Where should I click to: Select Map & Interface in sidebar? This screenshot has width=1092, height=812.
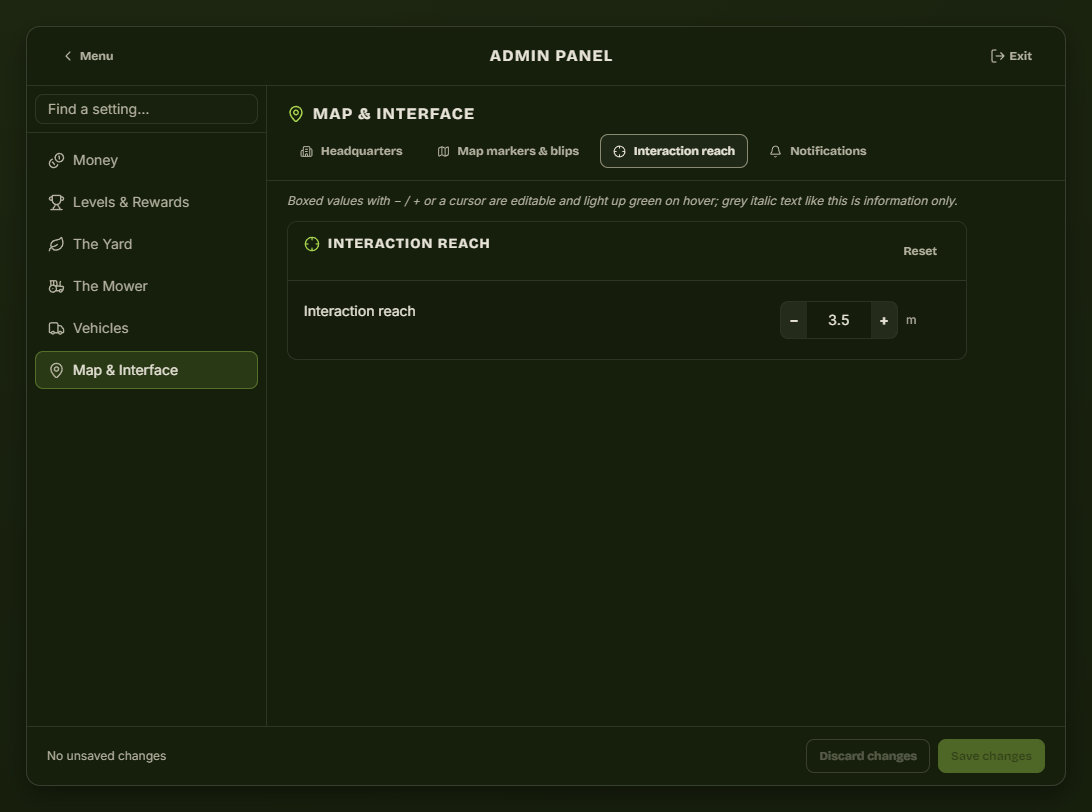point(146,370)
